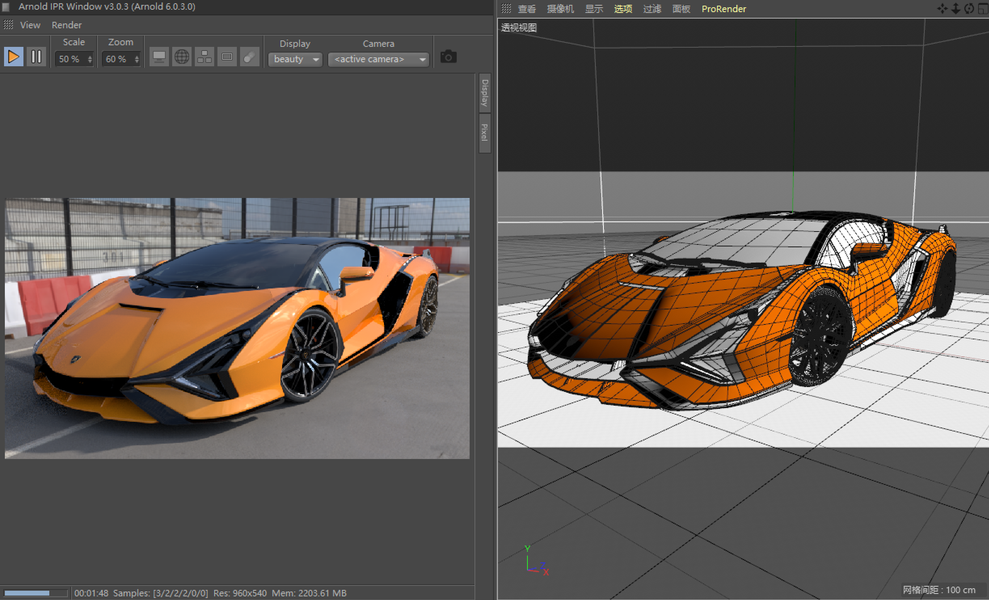Take a snapshot with the camera icon
Screen dimensions: 989x600
point(448,57)
